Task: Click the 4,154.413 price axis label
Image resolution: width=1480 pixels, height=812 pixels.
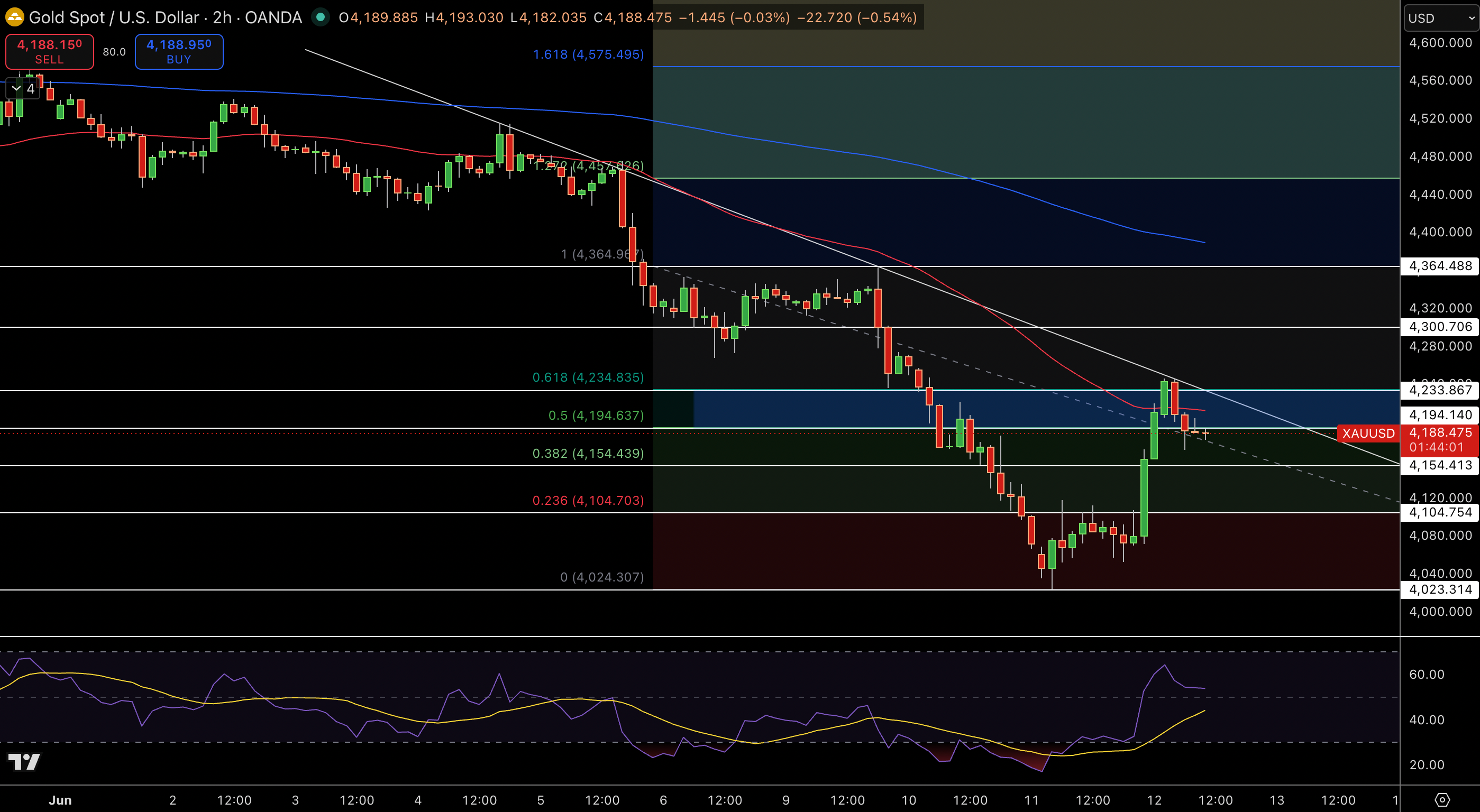Action: [x=1440, y=465]
